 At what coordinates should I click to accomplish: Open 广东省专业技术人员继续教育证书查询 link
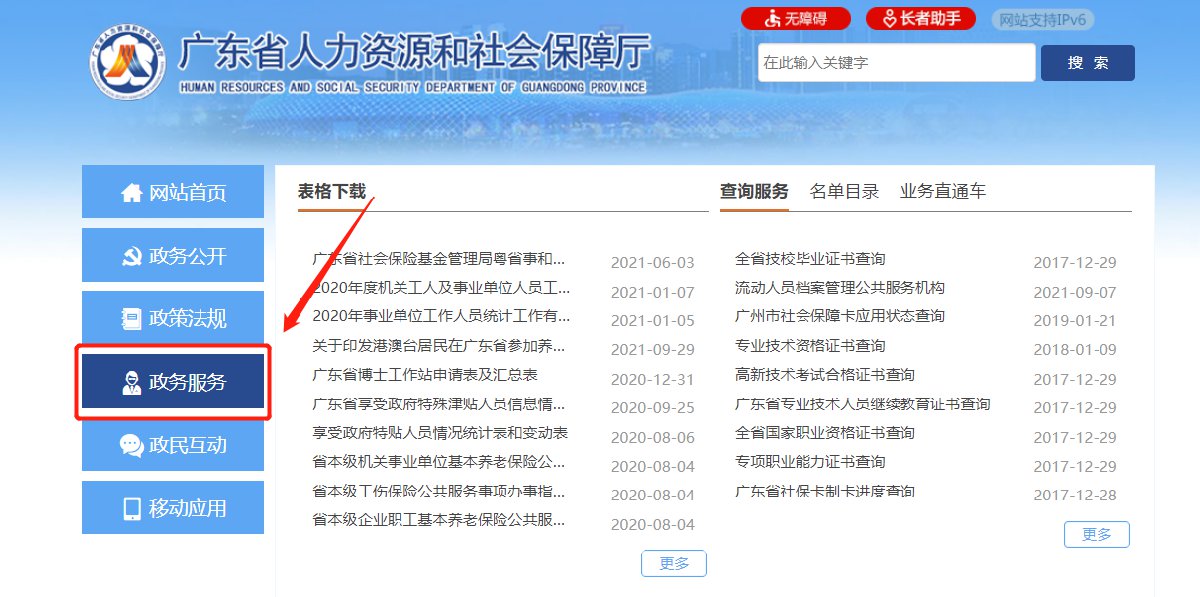(863, 404)
